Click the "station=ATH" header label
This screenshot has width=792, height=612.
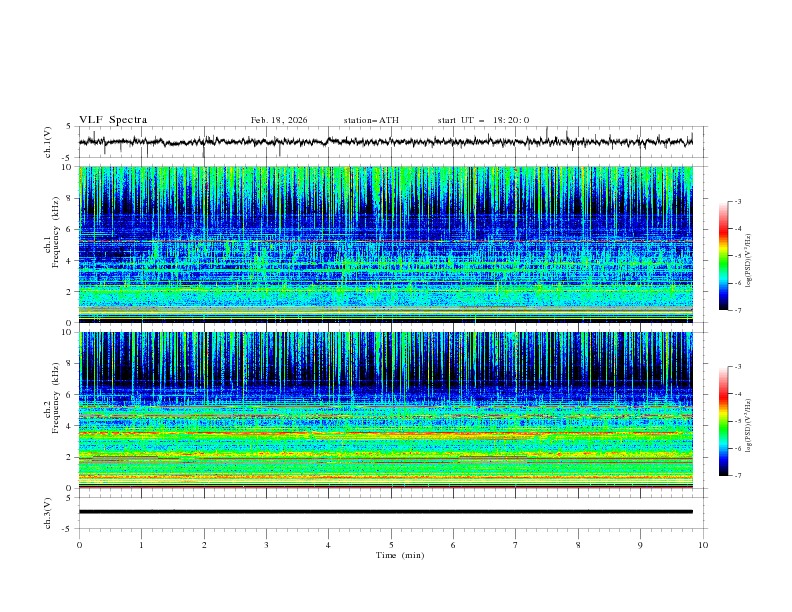tap(371, 120)
